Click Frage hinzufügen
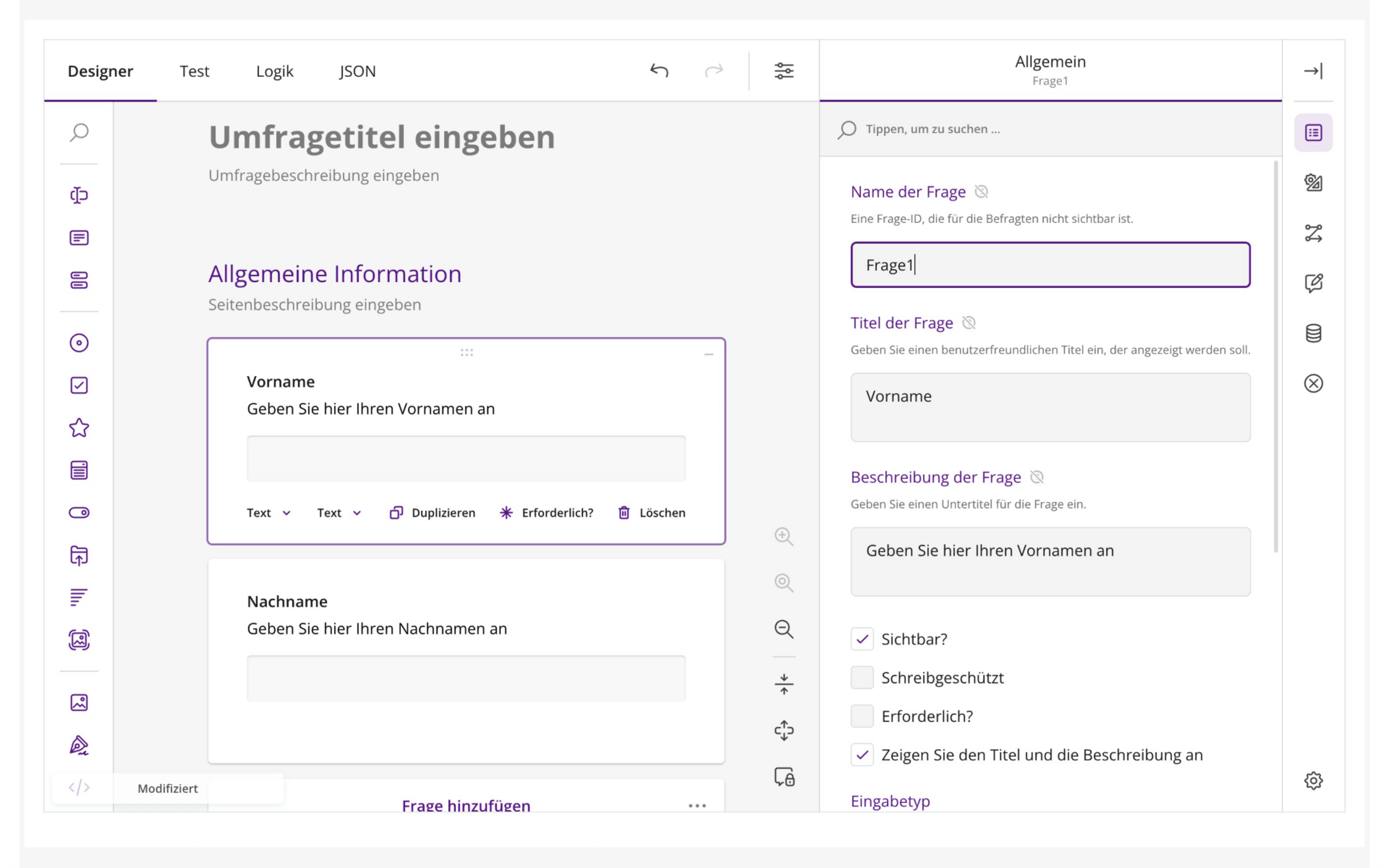 pos(466,805)
